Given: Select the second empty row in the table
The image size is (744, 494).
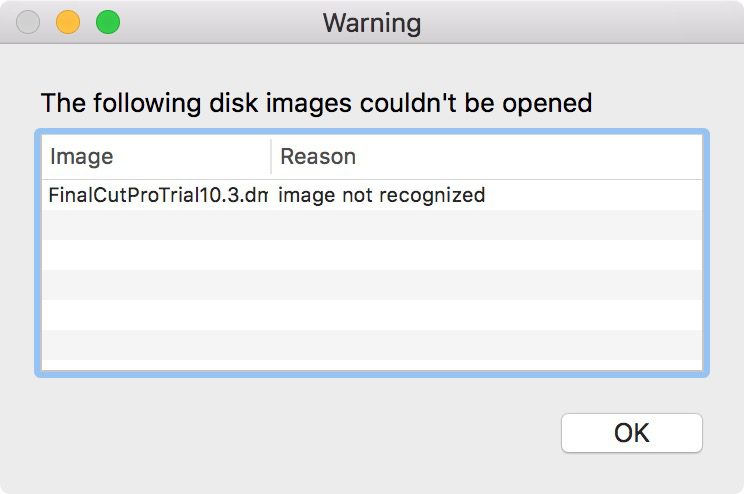Looking at the screenshot, I should tap(371, 255).
